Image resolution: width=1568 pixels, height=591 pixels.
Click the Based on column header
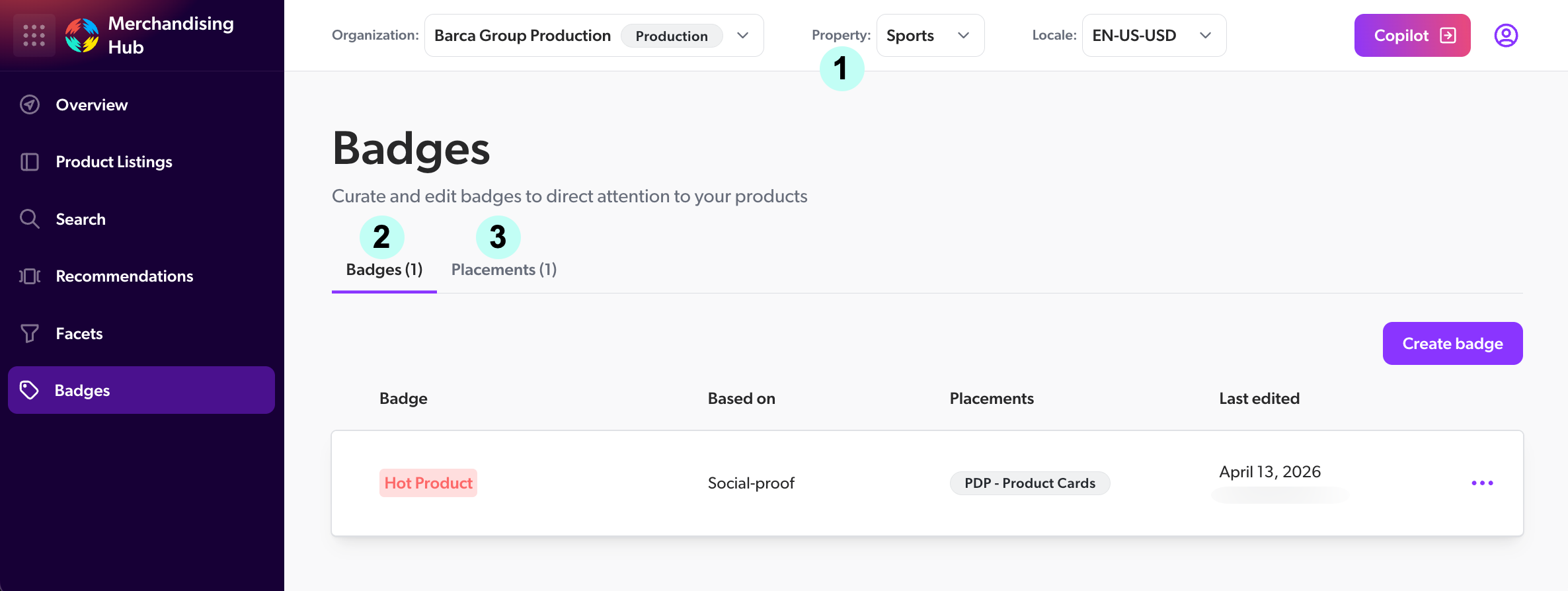pos(742,399)
